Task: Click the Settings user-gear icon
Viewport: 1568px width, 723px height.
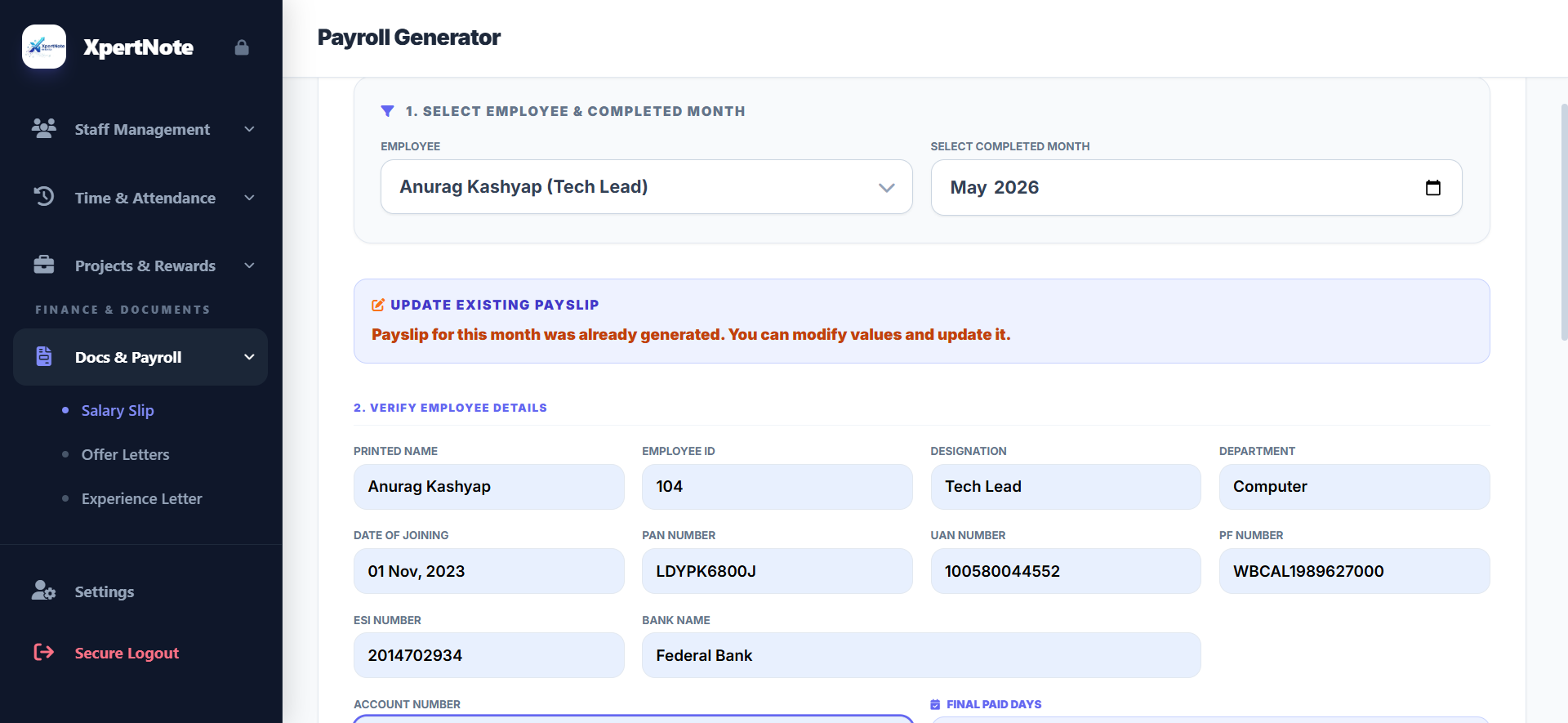Action: point(44,591)
